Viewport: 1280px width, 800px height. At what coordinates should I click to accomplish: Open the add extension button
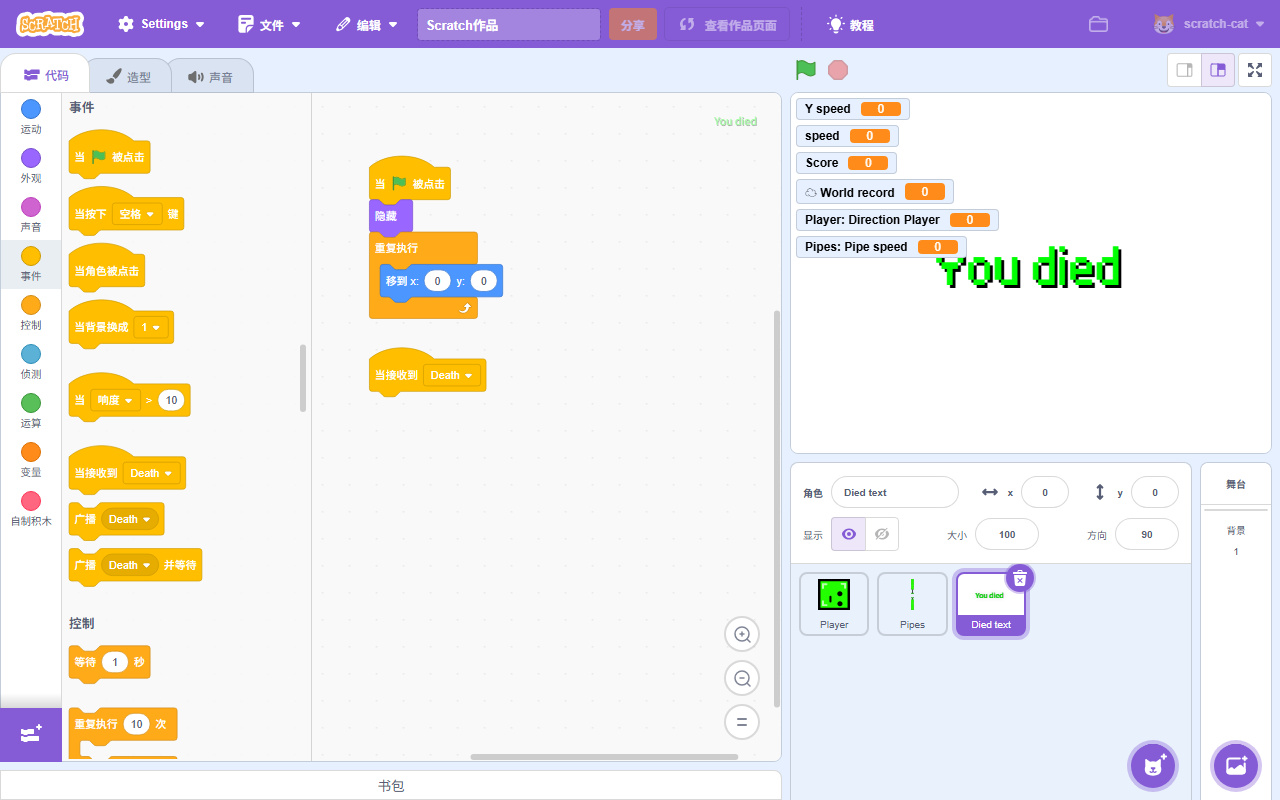[30, 734]
